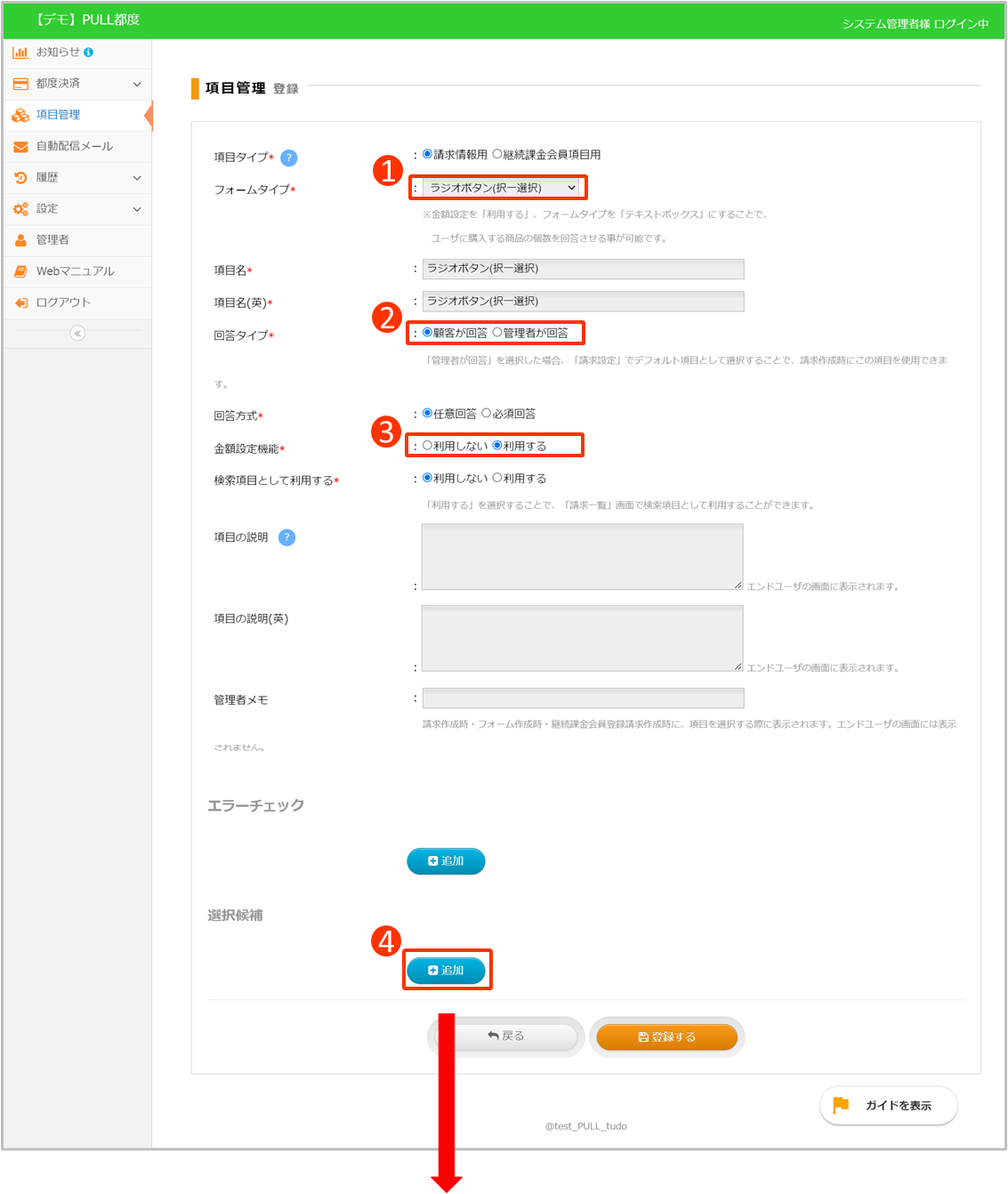Screen dimensions: 1008x1194
Task: Click the Webマニュアル book icon
Action: [x=20, y=271]
